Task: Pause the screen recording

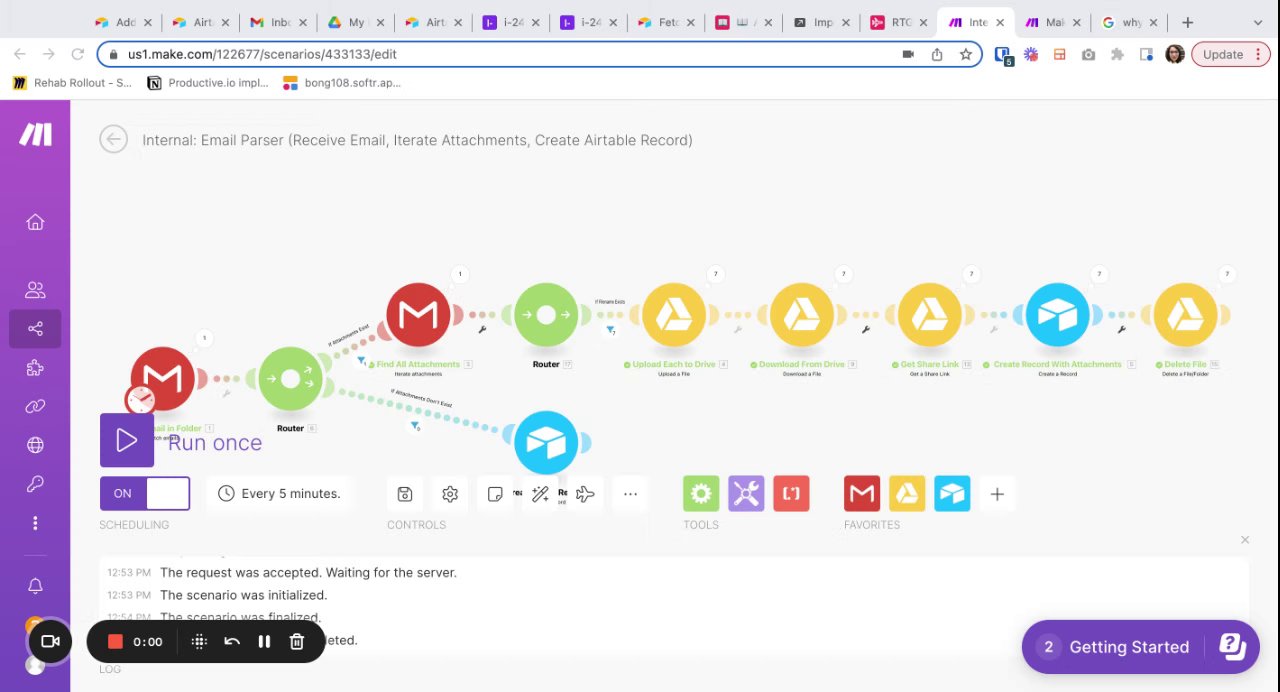Action: [264, 642]
